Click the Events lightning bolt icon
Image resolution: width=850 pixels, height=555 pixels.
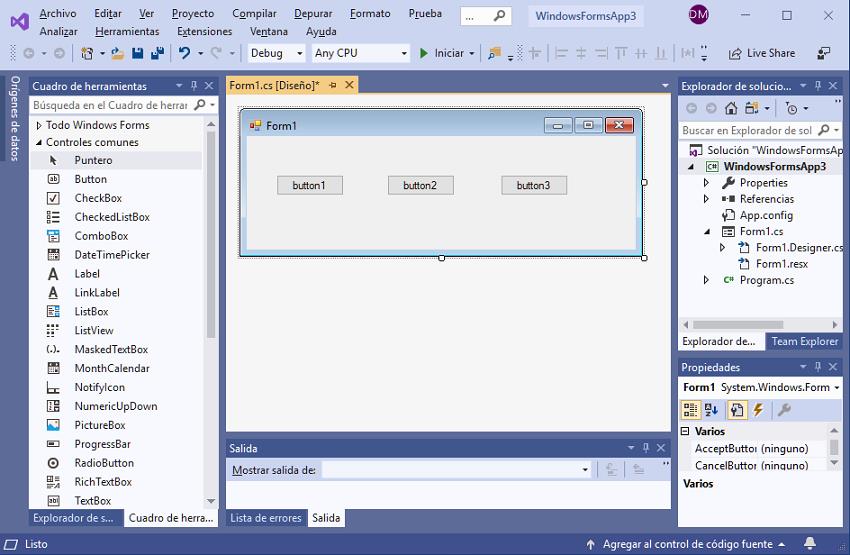tap(758, 410)
